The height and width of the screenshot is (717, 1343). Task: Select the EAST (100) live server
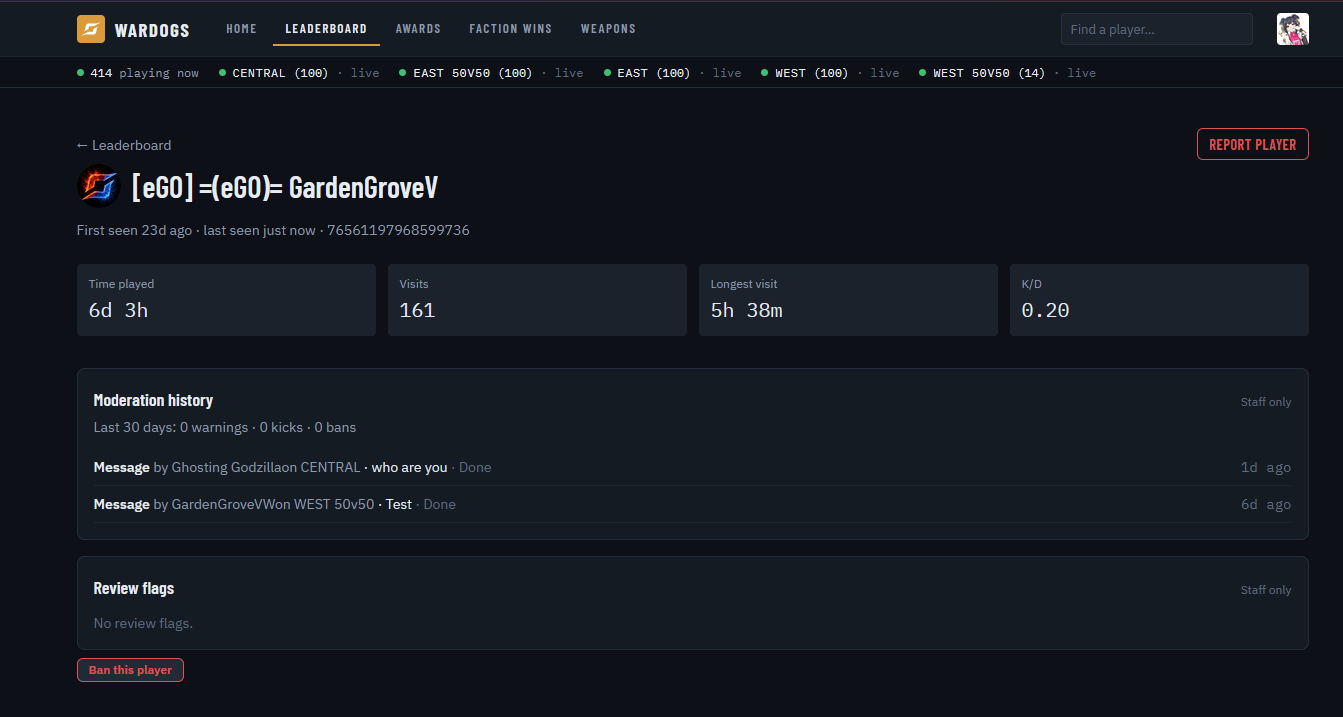click(x=673, y=73)
